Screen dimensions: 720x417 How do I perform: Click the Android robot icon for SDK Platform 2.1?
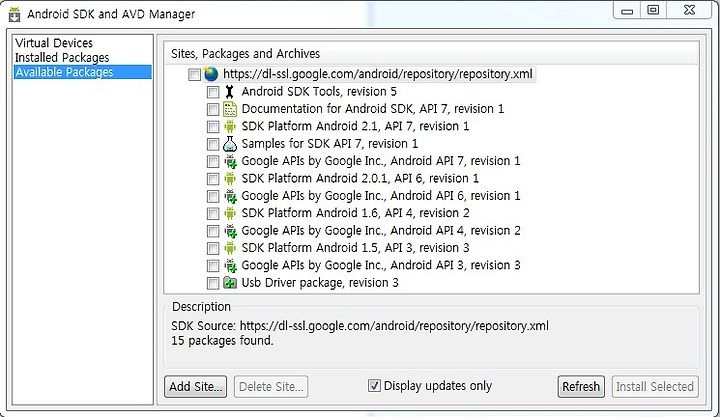pos(230,126)
